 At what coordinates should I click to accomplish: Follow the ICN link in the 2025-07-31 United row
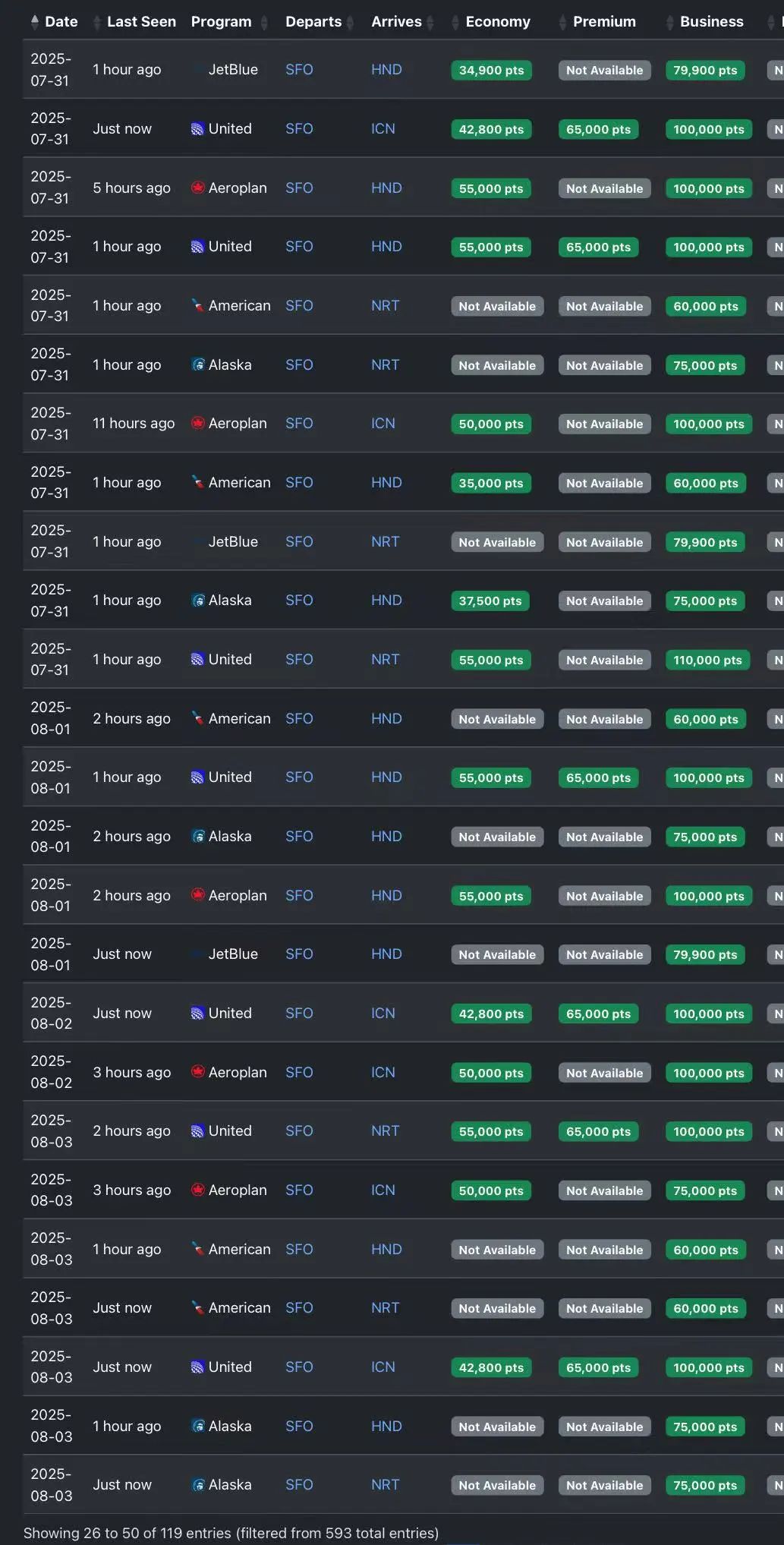coord(383,129)
